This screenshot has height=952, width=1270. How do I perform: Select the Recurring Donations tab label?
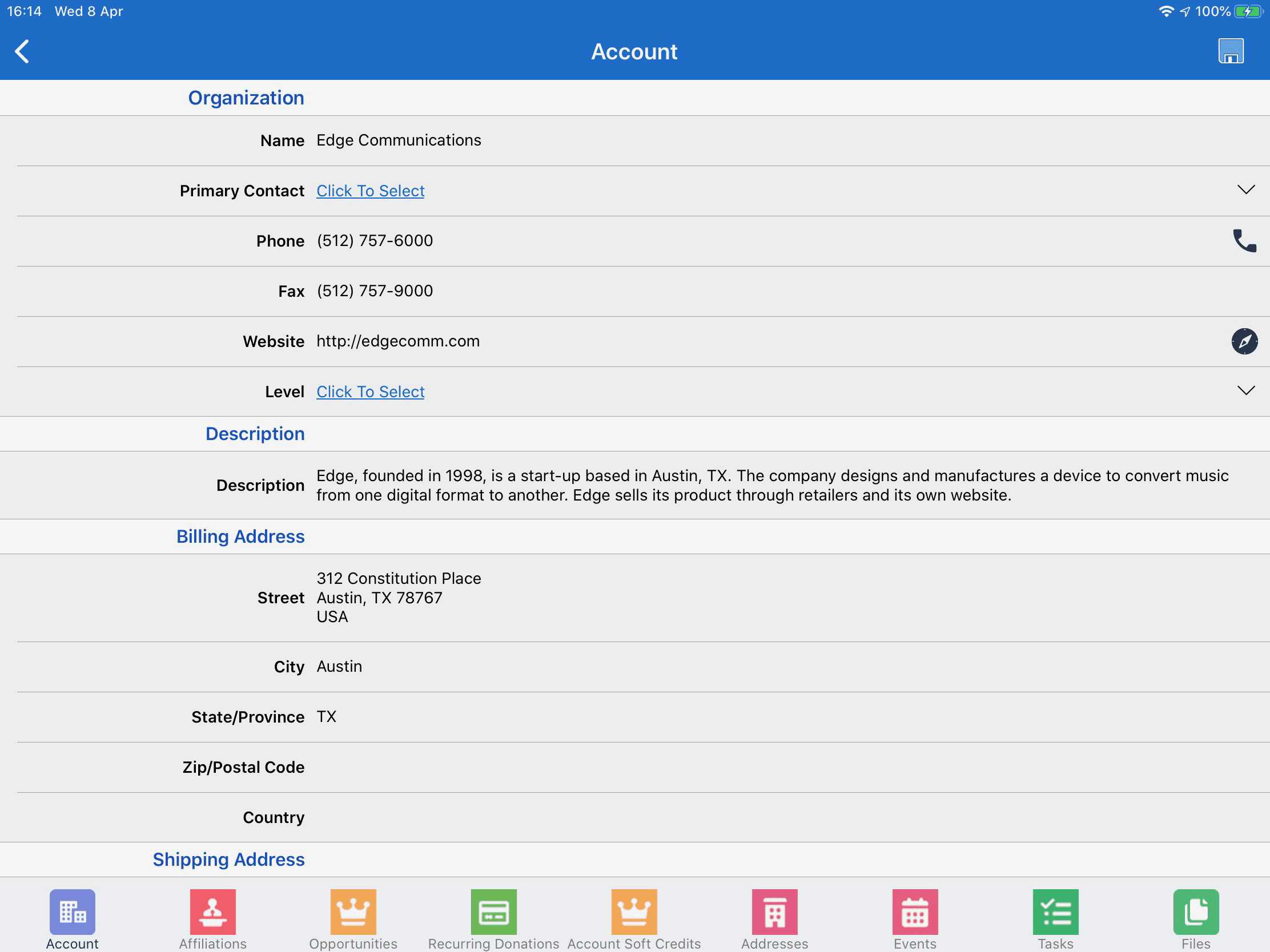(494, 943)
